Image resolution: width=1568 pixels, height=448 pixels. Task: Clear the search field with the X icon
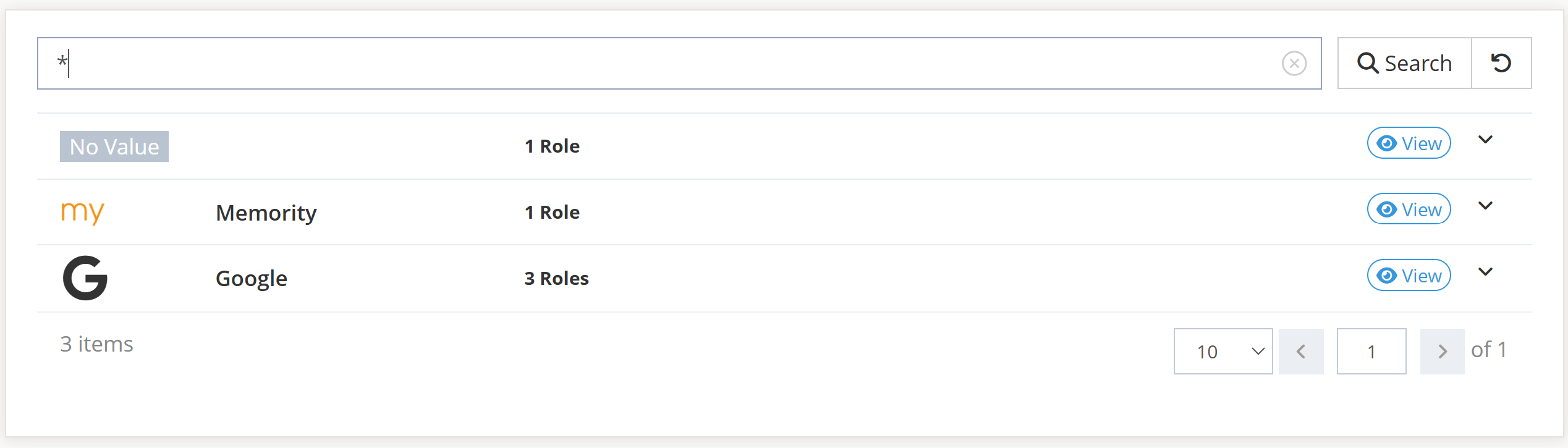(x=1294, y=64)
